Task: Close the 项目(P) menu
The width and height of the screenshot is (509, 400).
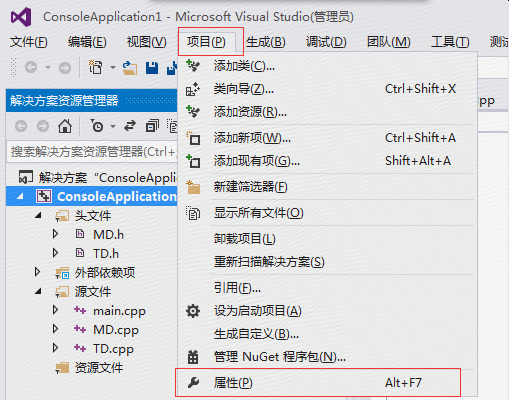Action: [x=206, y=42]
